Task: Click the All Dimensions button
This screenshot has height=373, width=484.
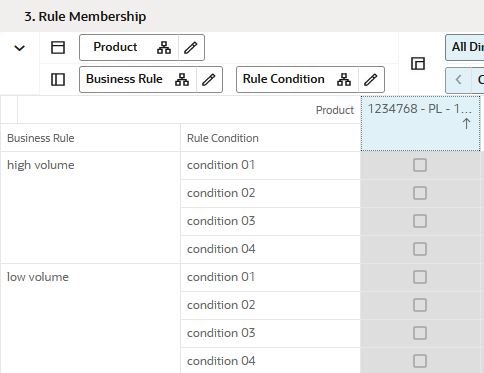Action: coord(465,47)
